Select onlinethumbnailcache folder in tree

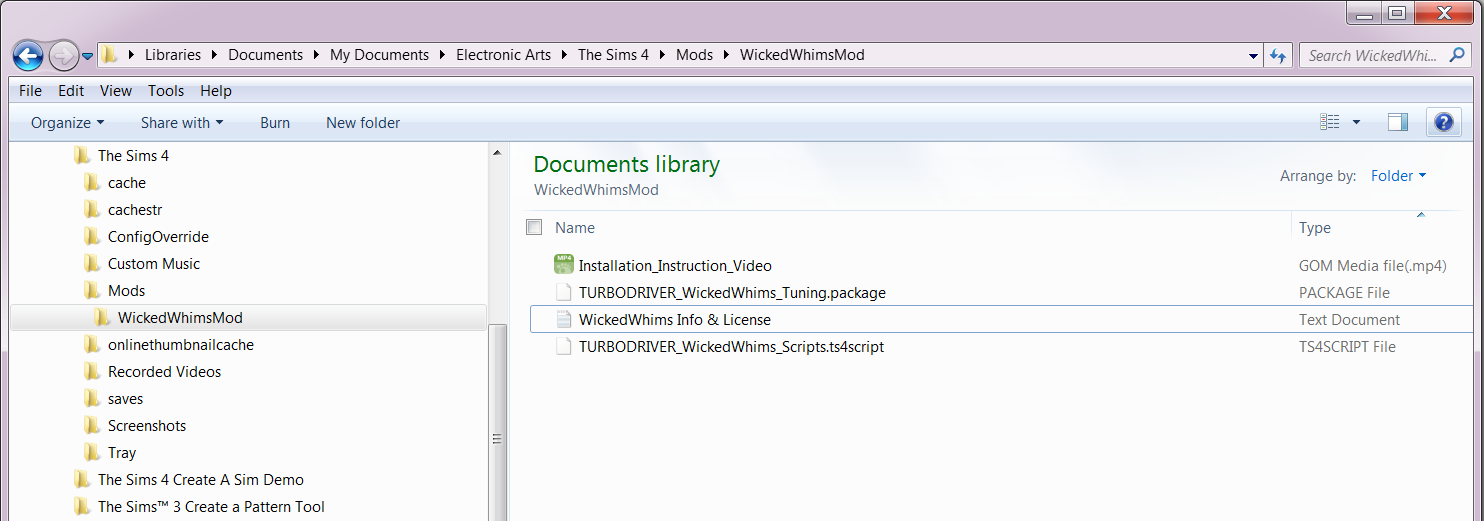(x=181, y=345)
